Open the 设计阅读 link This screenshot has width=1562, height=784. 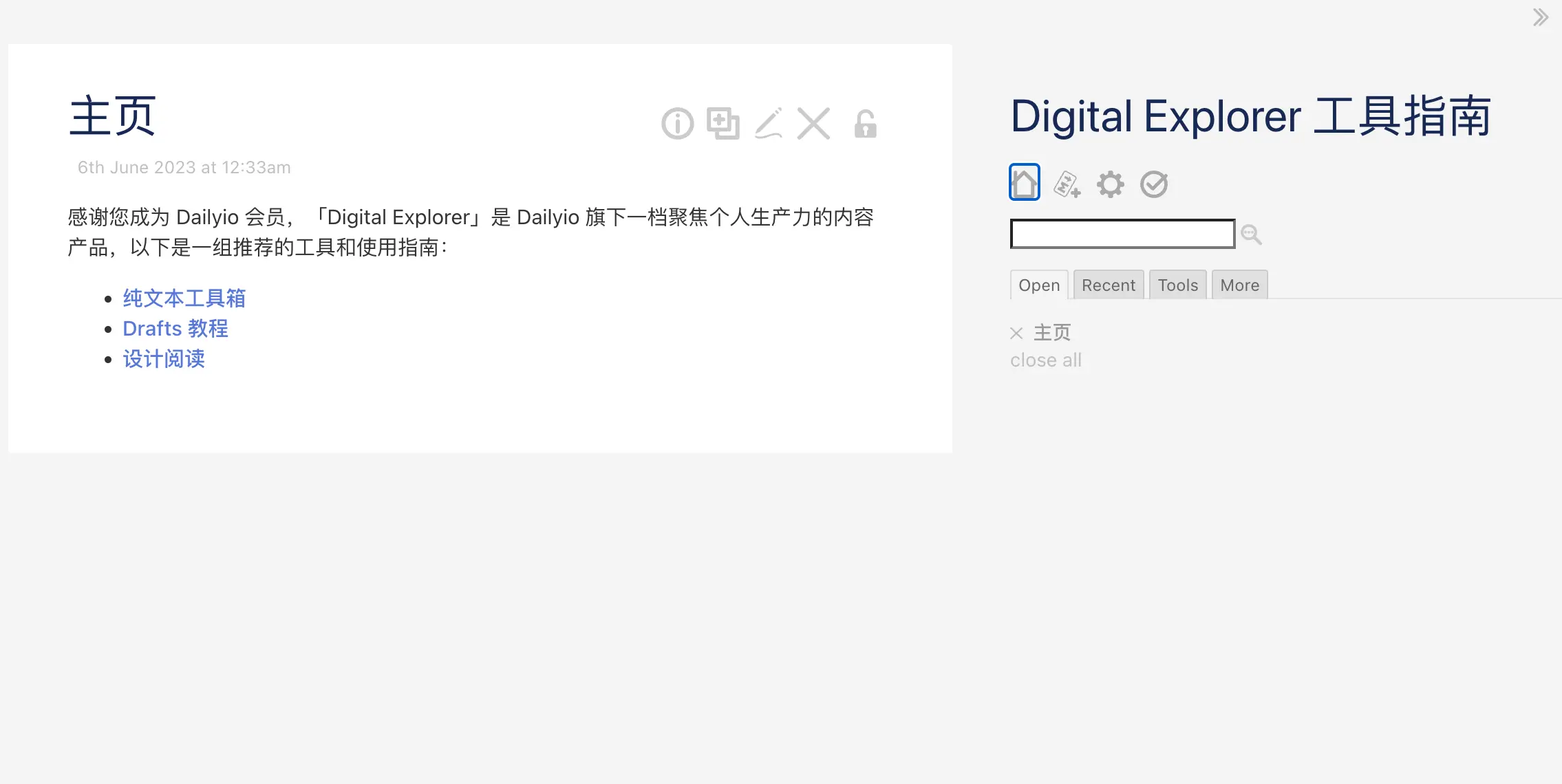[x=164, y=359]
